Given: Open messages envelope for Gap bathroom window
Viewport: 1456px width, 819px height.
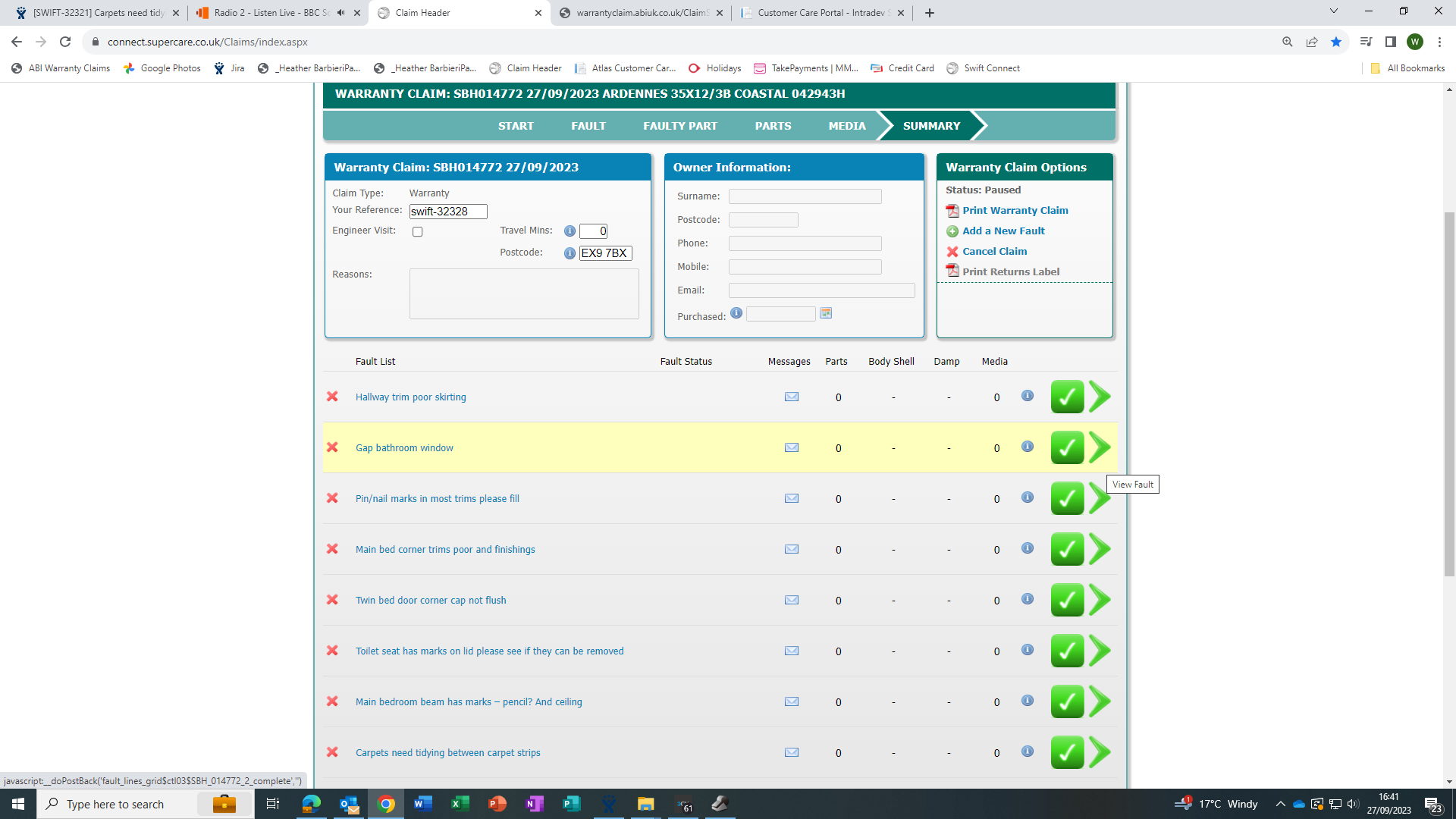Looking at the screenshot, I should click(x=791, y=447).
